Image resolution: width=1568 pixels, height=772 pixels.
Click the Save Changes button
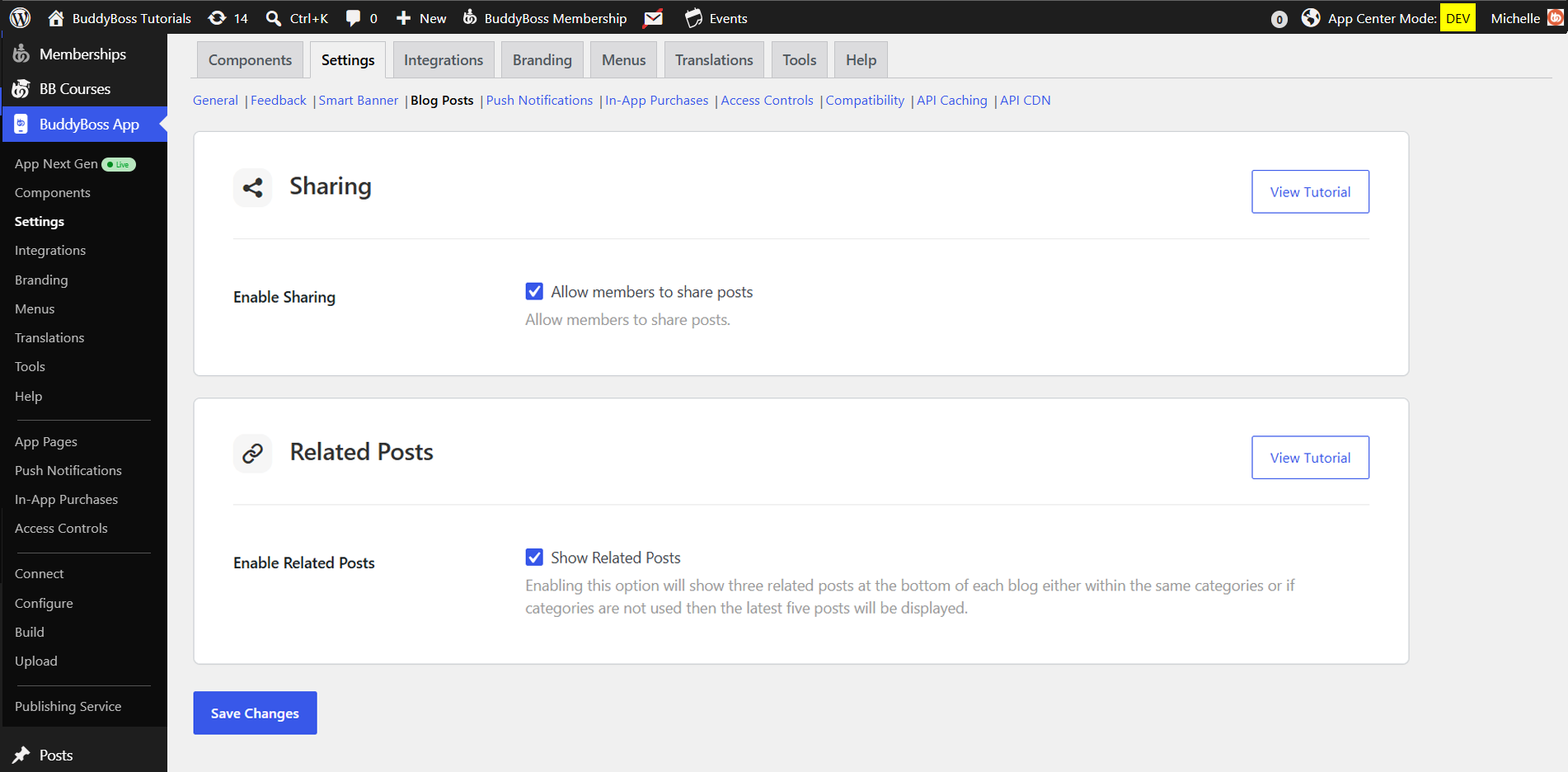pyautogui.click(x=255, y=713)
